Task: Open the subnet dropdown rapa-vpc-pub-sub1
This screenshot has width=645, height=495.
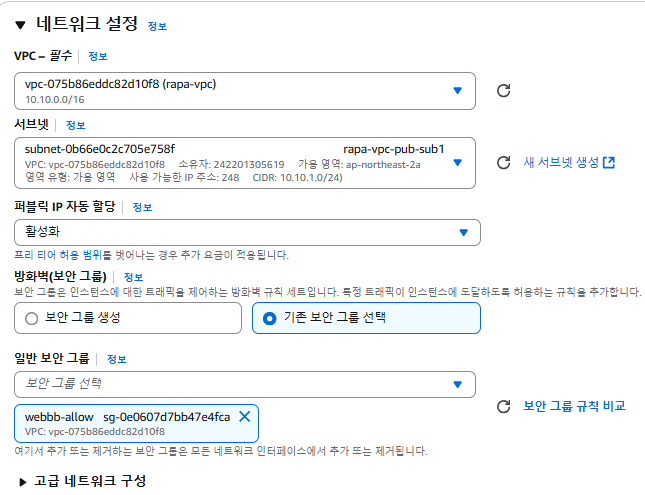Action: pos(245,163)
